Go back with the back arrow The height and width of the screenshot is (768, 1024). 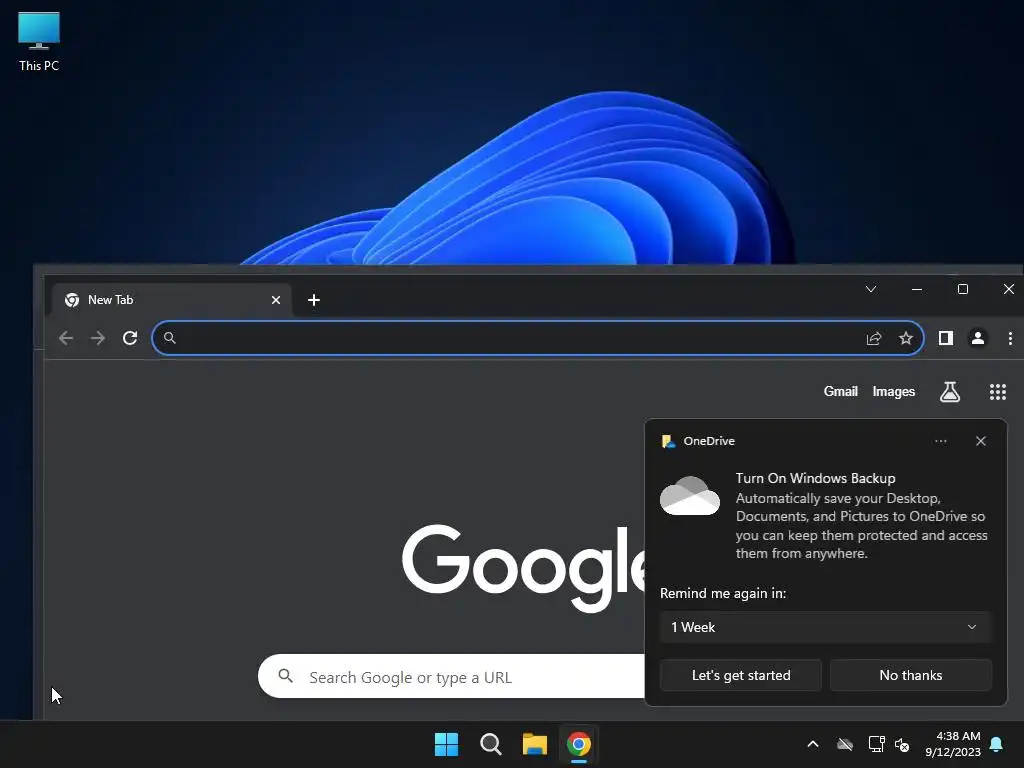66,338
